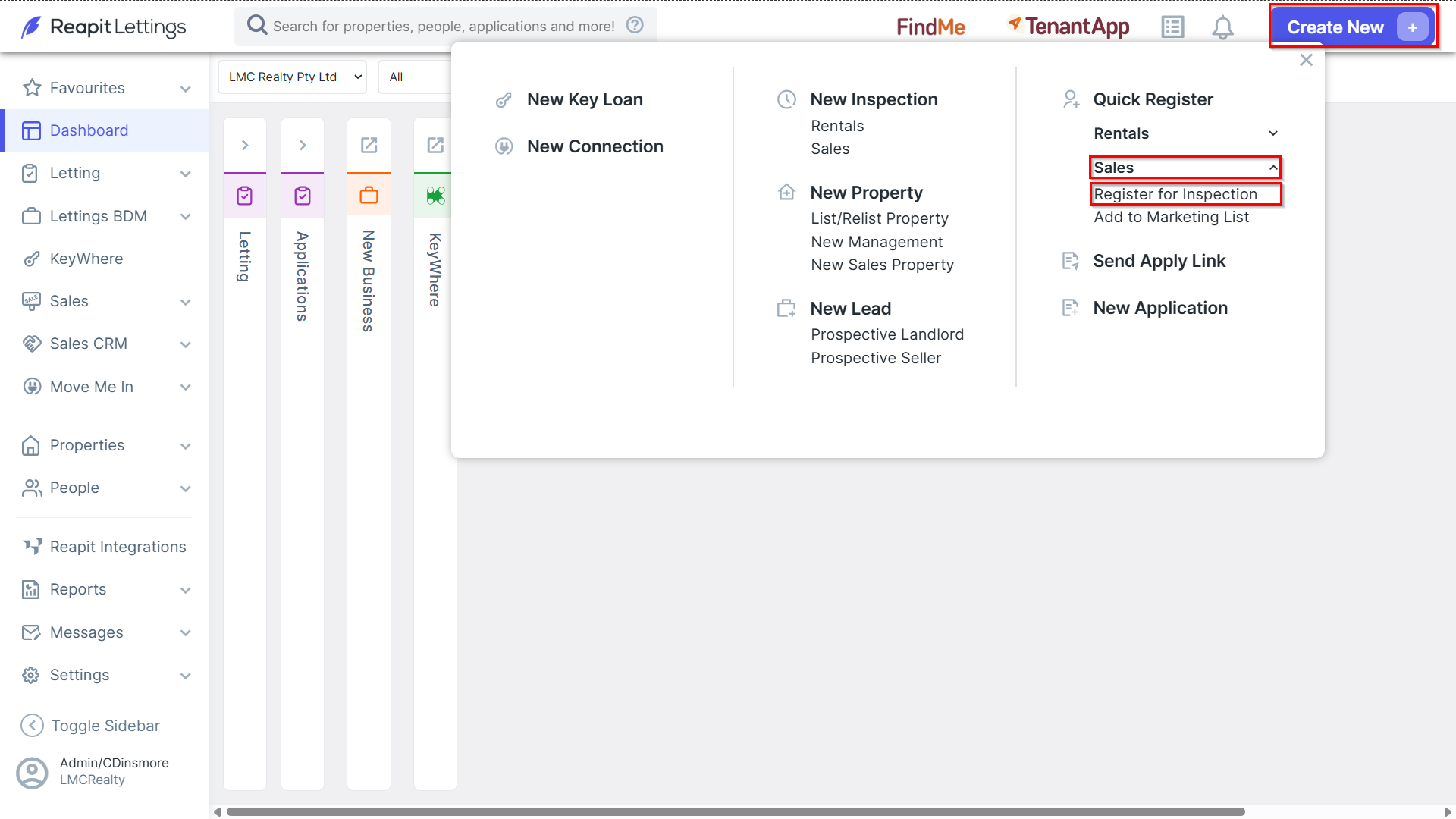This screenshot has width=1456, height=819.
Task: Choose Sales under New Inspection
Action: [x=830, y=149]
